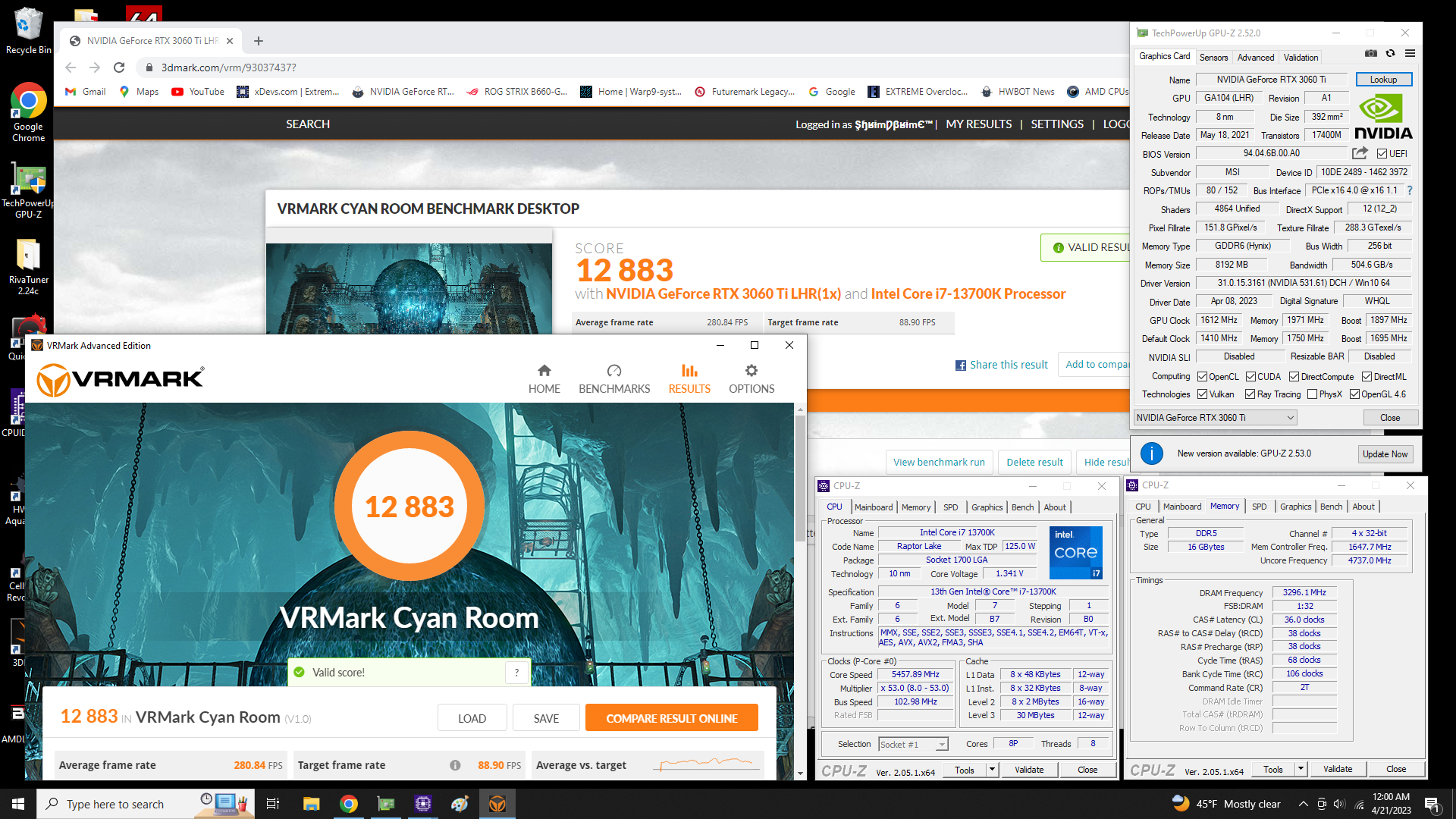The image size is (1456, 819).
Task: Open Task View on taskbar
Action: pyautogui.click(x=273, y=804)
